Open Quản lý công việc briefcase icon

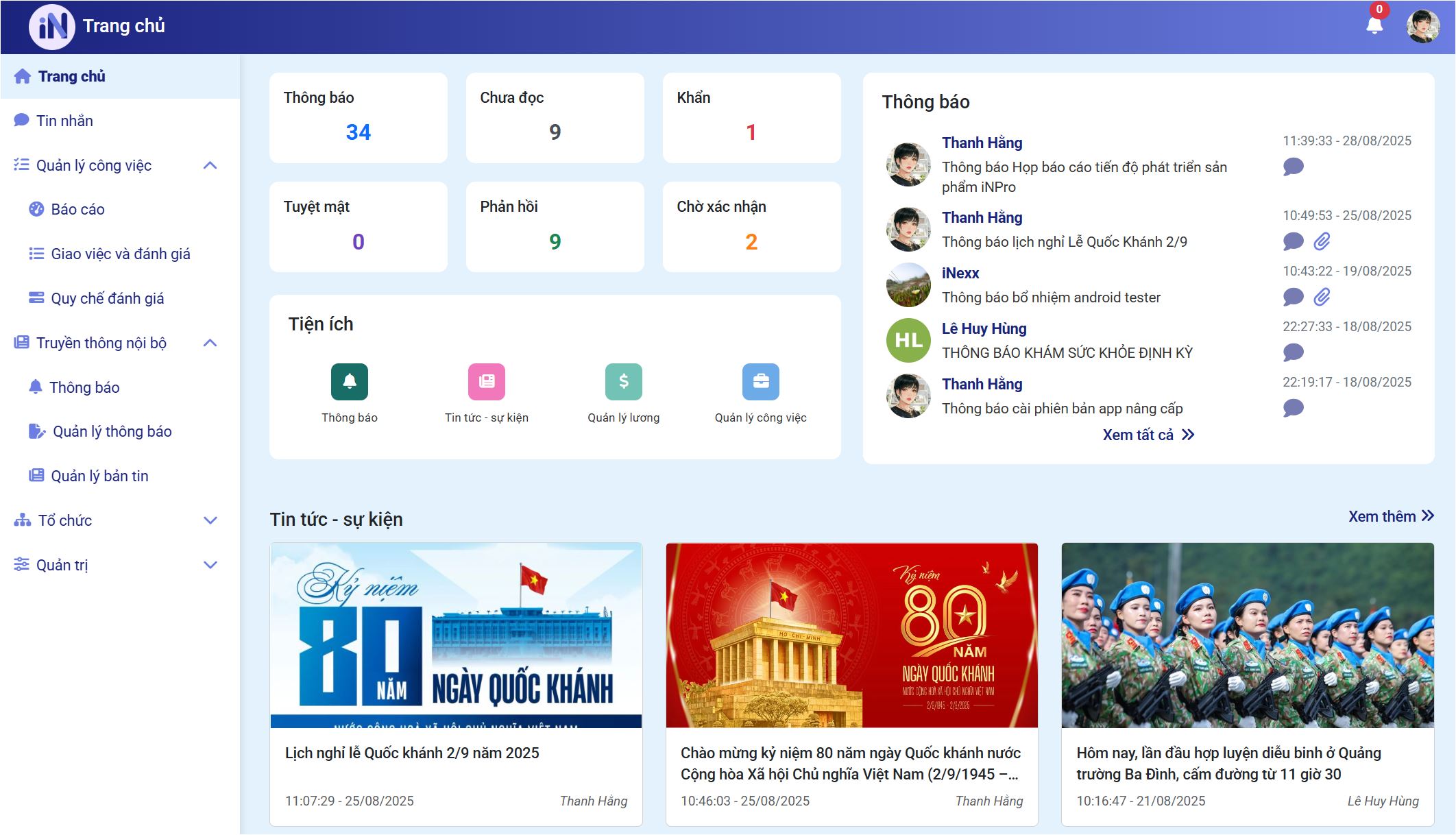coord(760,382)
